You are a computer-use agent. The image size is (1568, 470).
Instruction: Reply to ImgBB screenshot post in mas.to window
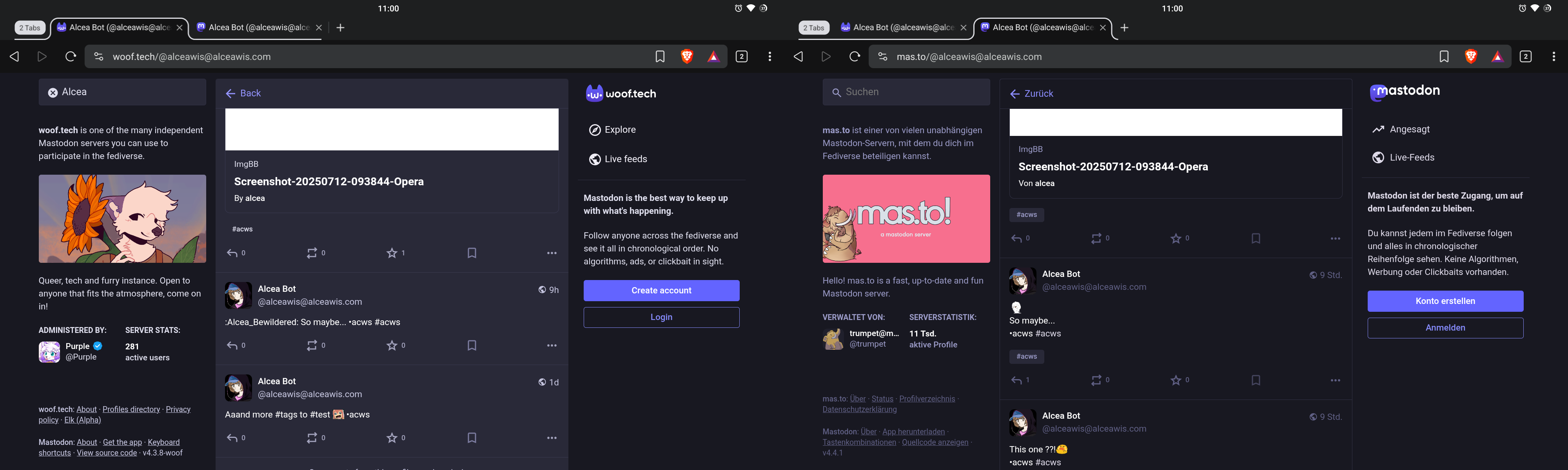pyautogui.click(x=1016, y=239)
